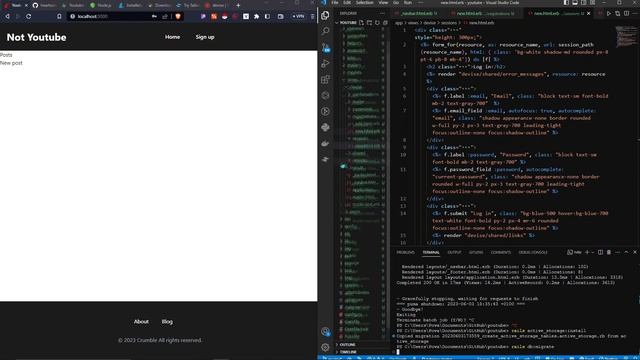Switch to the PROBLEMS panel tab
This screenshot has height=360, width=640.
pyautogui.click(x=405, y=252)
